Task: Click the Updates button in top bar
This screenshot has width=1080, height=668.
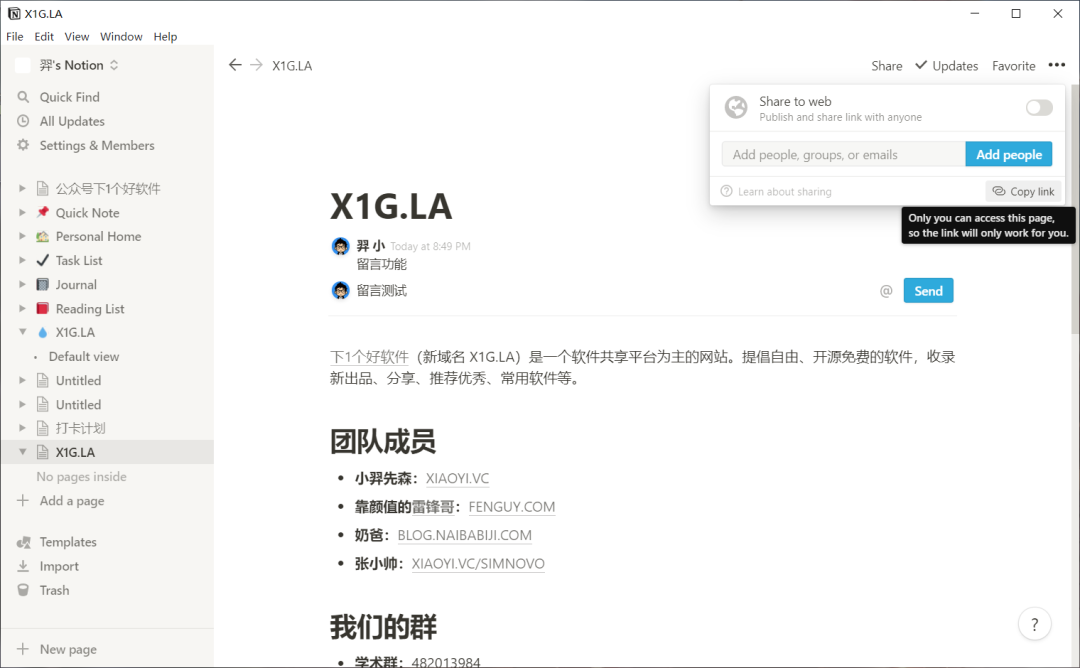Action: pos(946,65)
